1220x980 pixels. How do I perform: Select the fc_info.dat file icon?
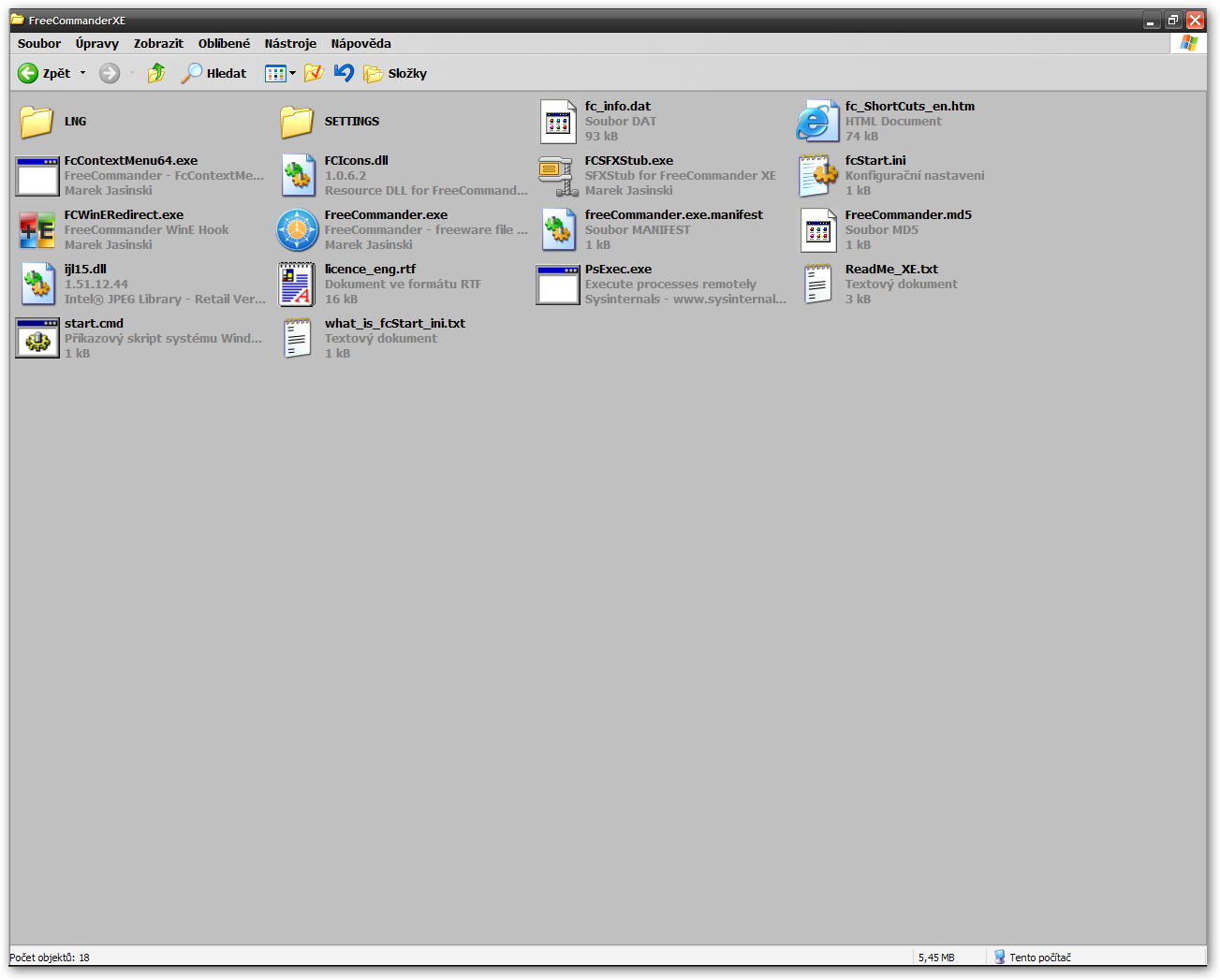(558, 122)
